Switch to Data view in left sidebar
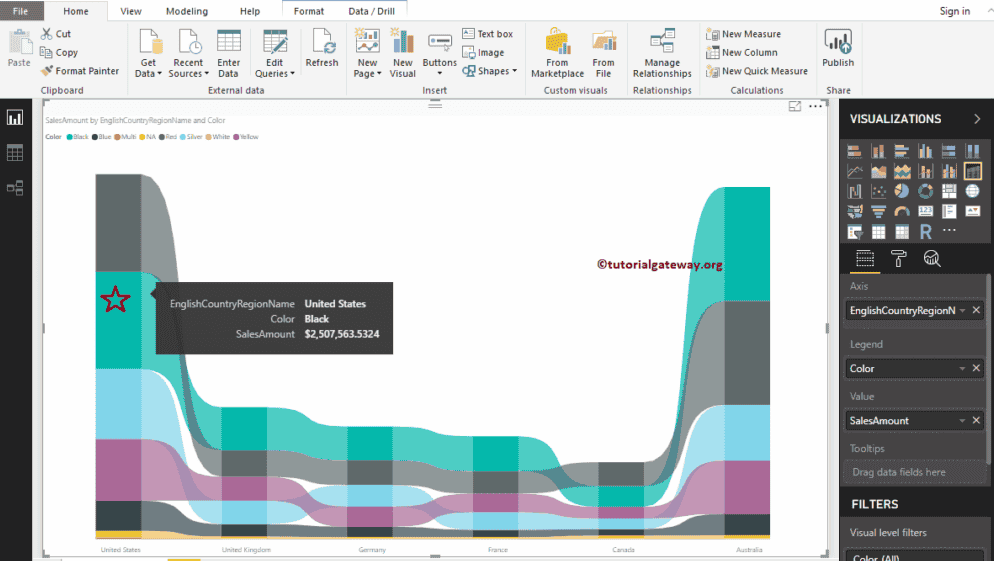 (x=15, y=153)
